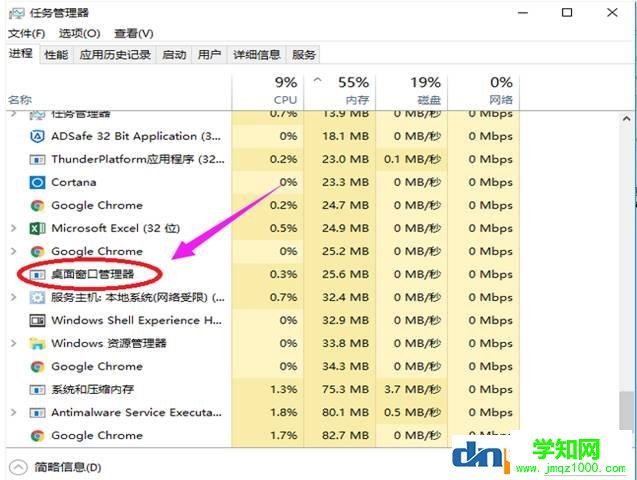Screen dimensions: 637x480
Task: Click the 1.8% CPU value
Action: [x=284, y=413]
